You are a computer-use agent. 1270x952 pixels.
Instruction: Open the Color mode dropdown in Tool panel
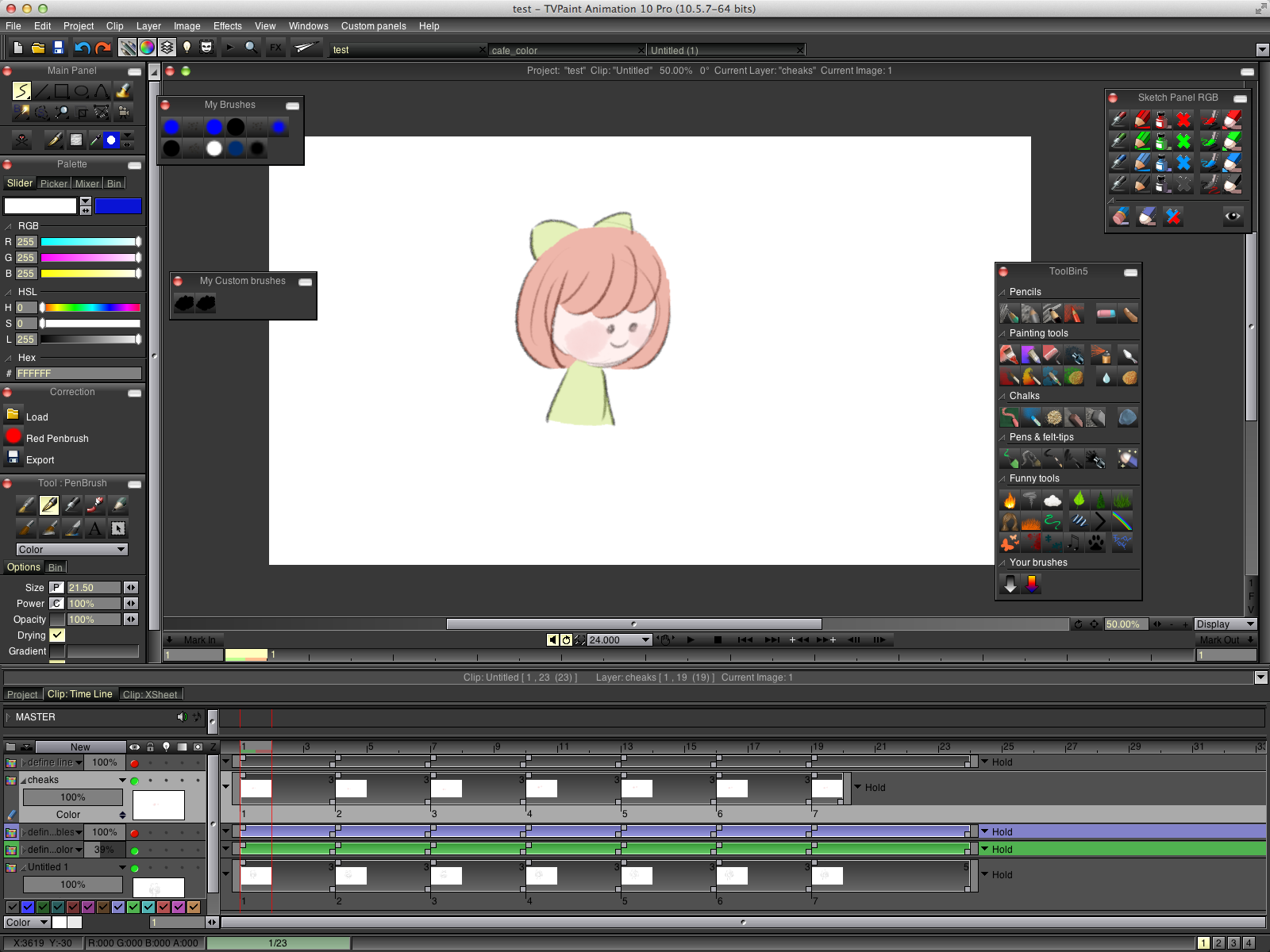click(x=71, y=549)
